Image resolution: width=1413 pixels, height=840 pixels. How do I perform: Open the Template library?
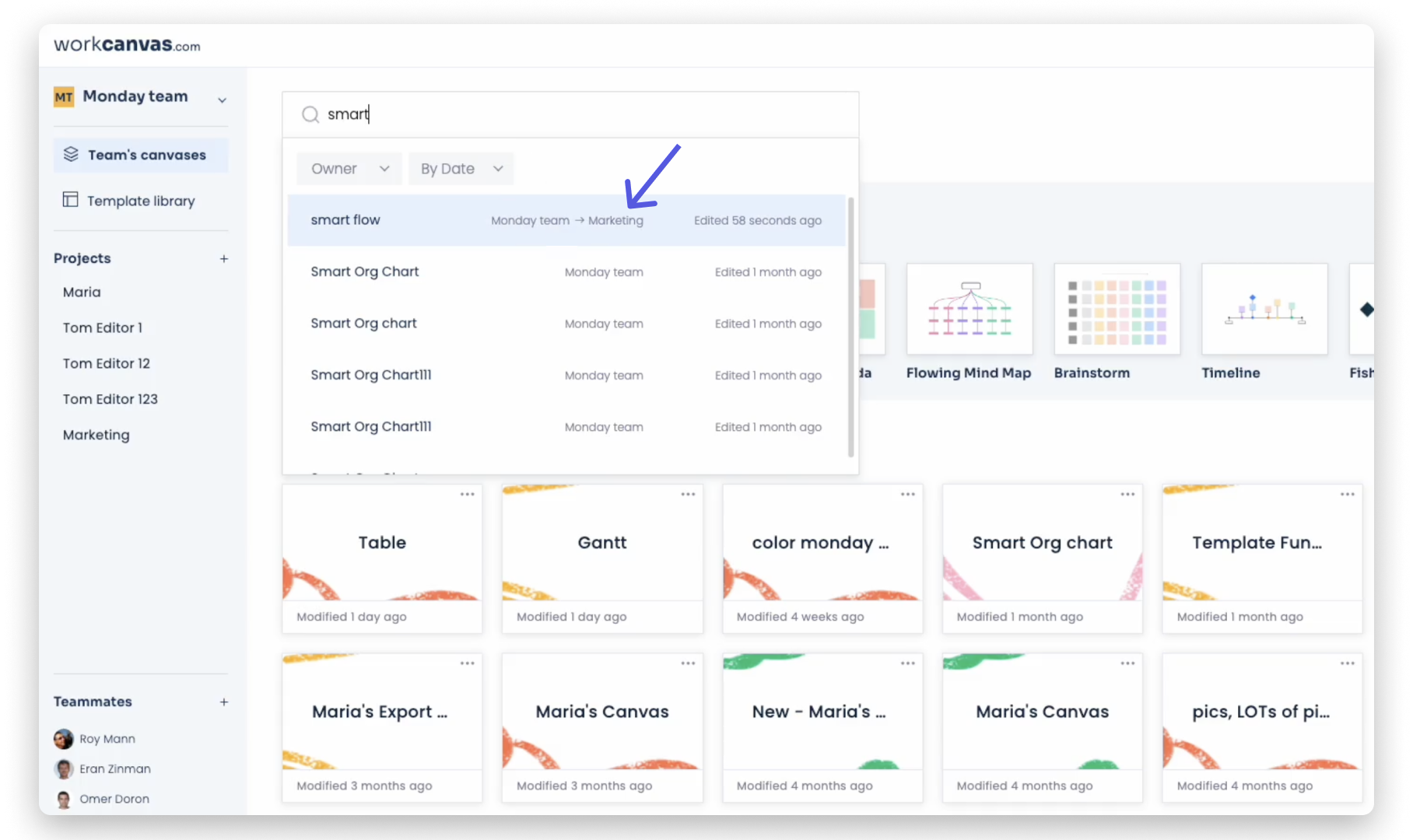[x=140, y=201]
